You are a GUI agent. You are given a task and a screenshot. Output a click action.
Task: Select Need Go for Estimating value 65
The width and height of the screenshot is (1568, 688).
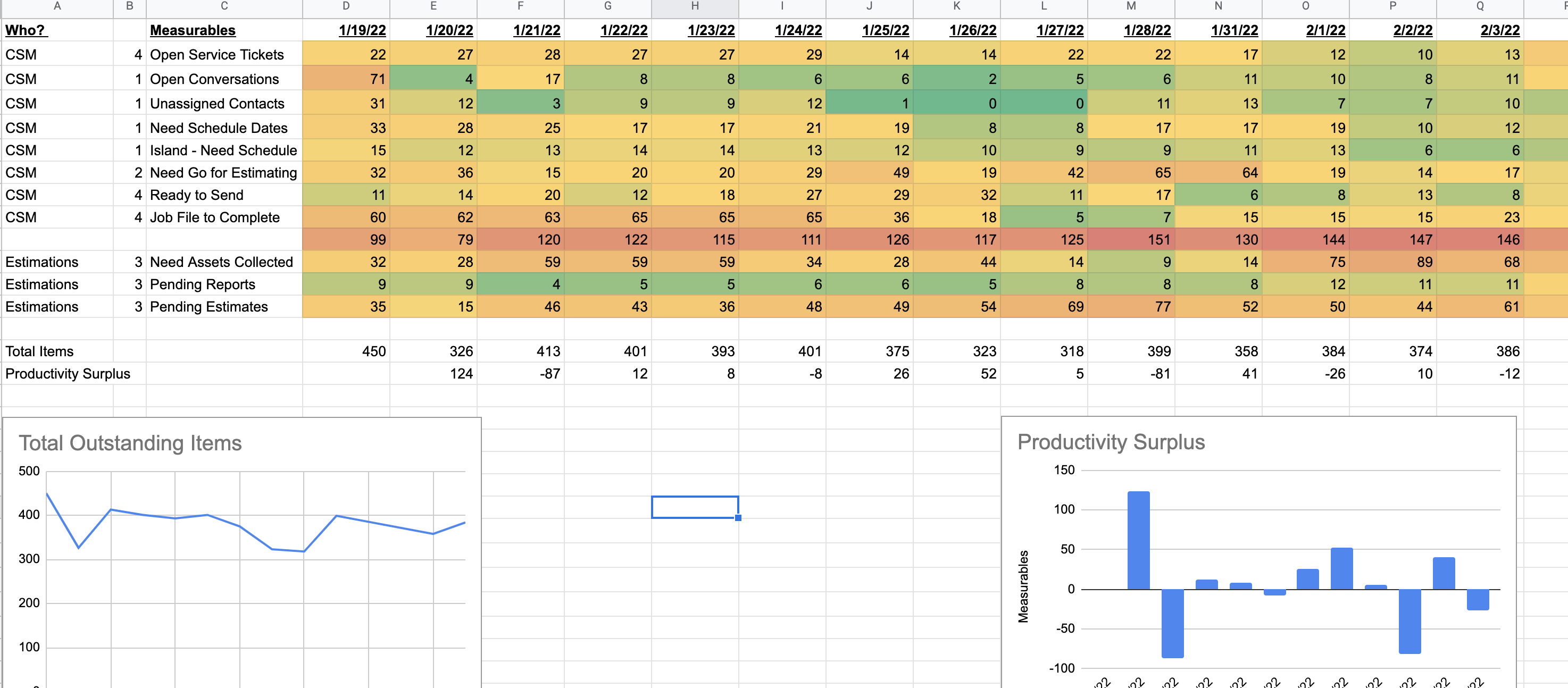point(1131,173)
